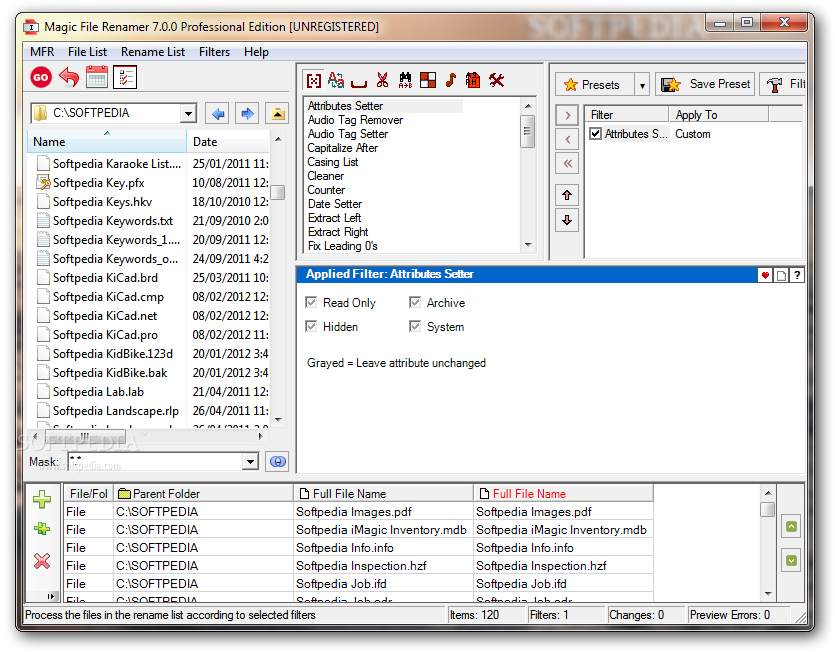Select the music note audio filters icon
Image resolution: width=835 pixels, height=652 pixels.
pos(451,80)
